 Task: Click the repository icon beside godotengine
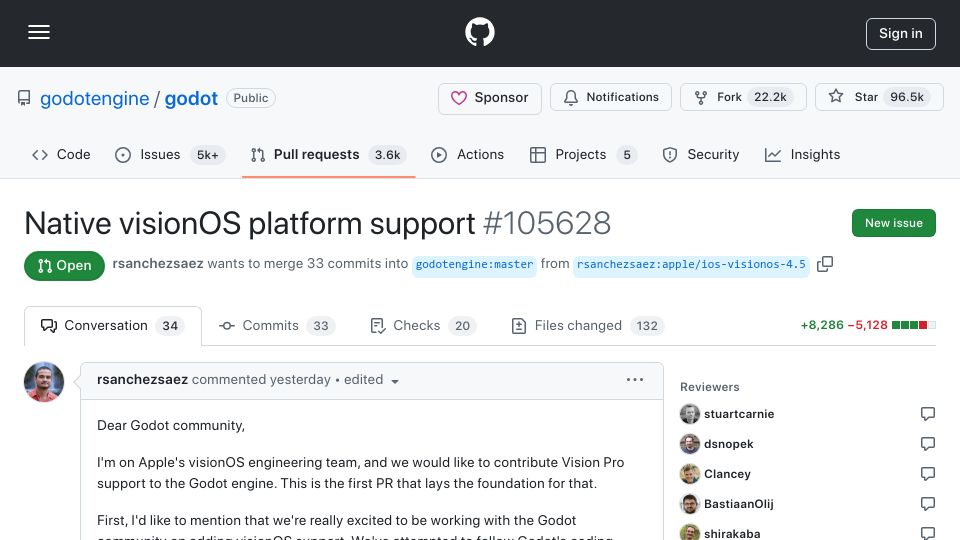click(24, 98)
